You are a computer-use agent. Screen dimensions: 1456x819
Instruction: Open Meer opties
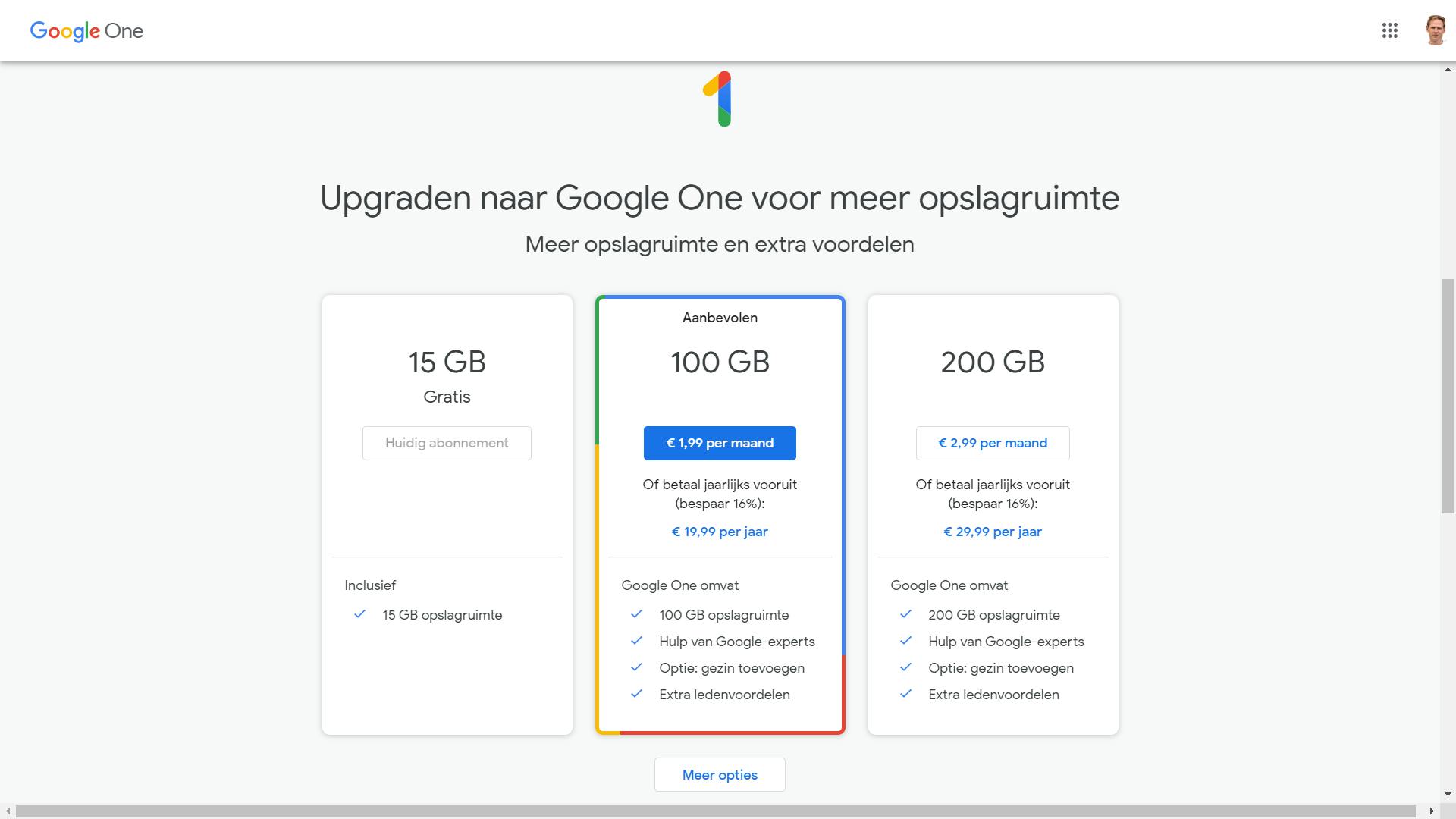coord(720,774)
